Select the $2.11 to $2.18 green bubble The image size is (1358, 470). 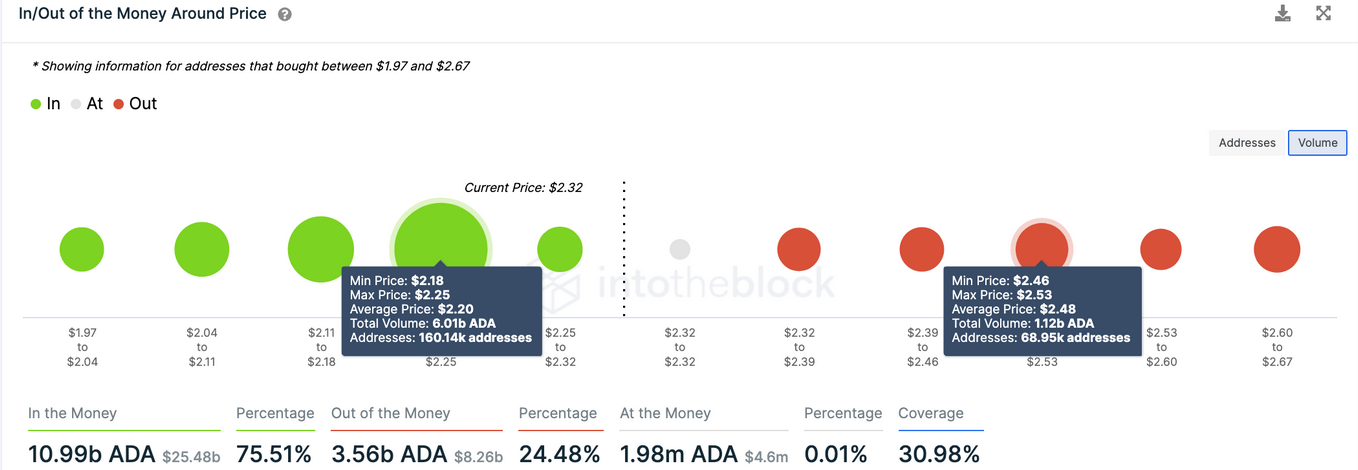pyautogui.click(x=320, y=250)
